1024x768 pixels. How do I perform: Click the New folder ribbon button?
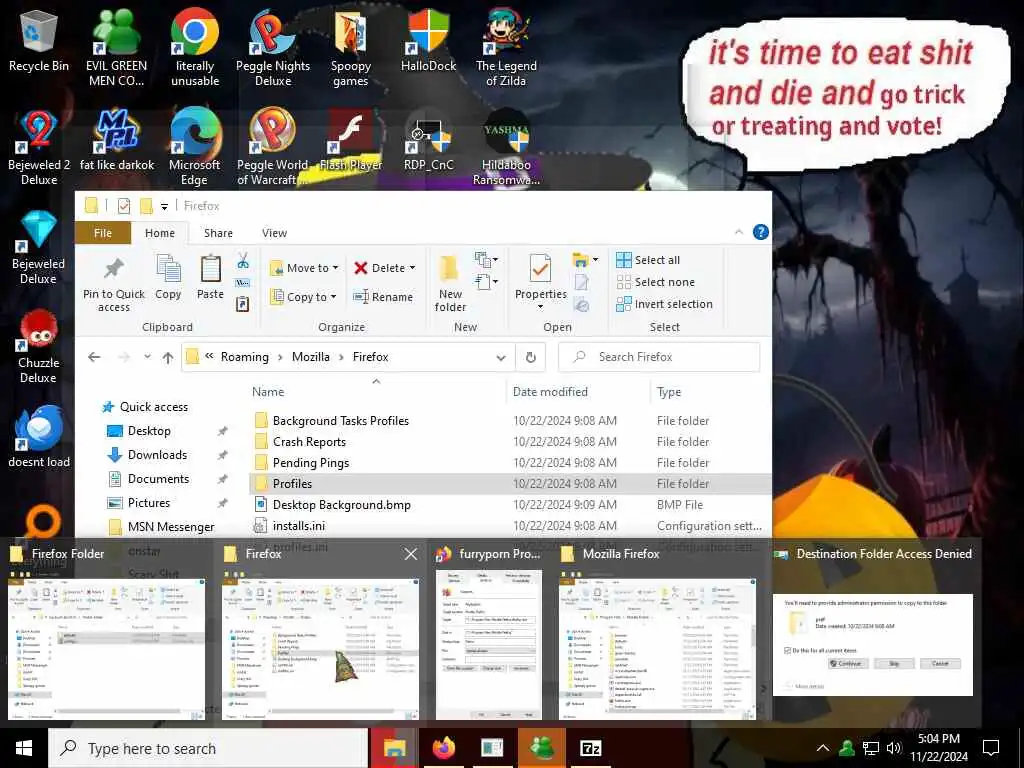pyautogui.click(x=450, y=285)
